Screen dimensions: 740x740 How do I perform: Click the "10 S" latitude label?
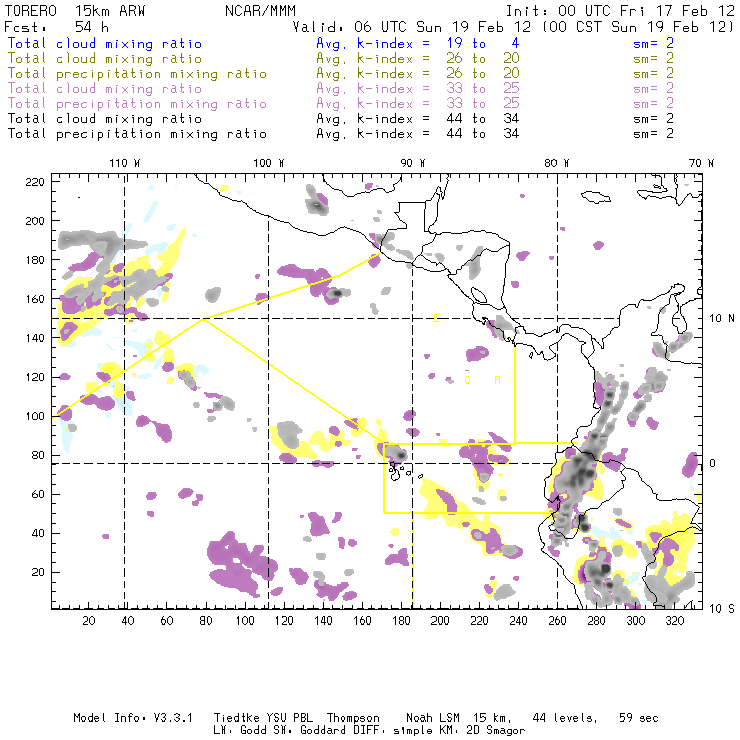722,609
